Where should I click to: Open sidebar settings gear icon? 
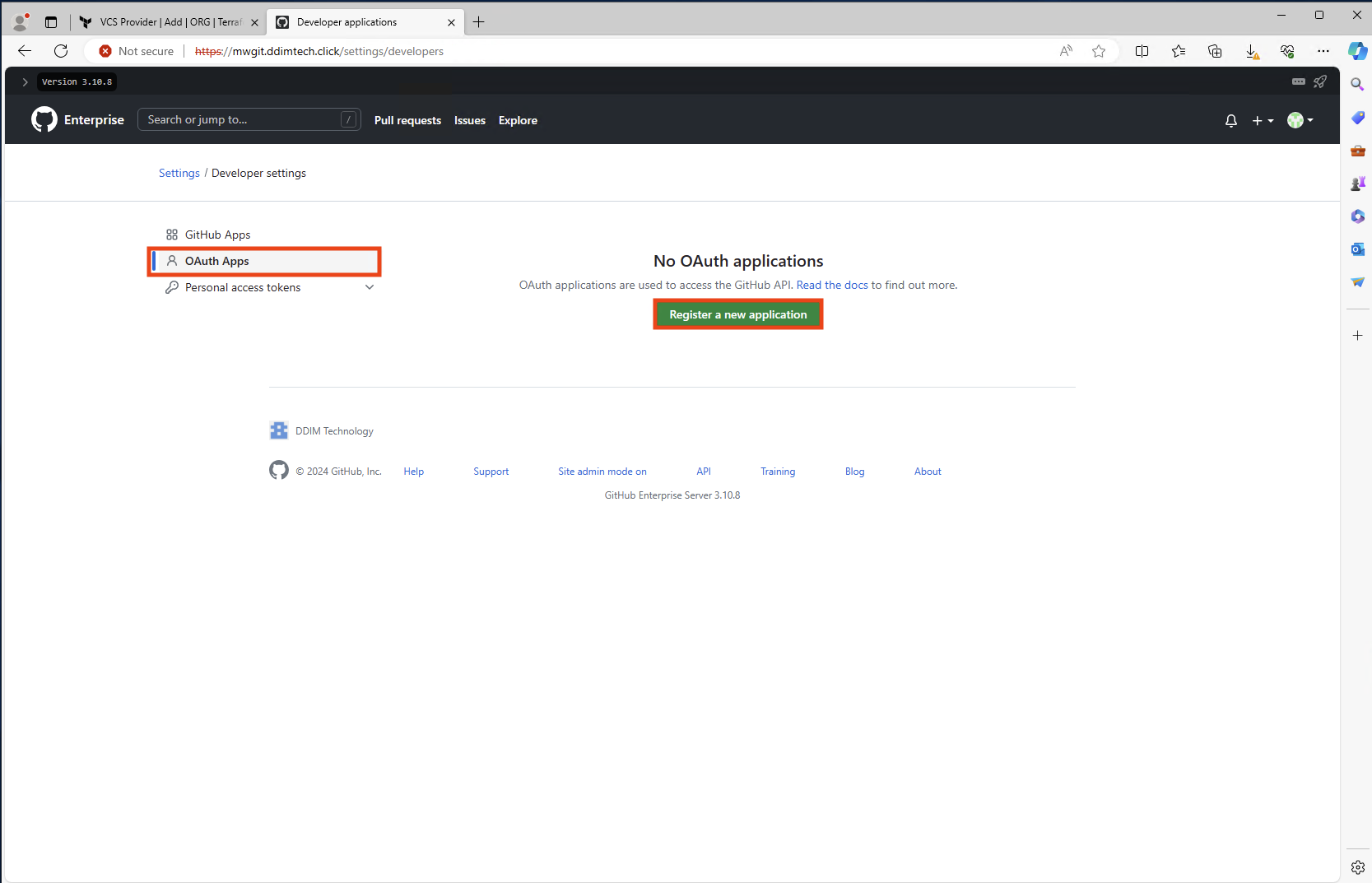tap(1357, 867)
